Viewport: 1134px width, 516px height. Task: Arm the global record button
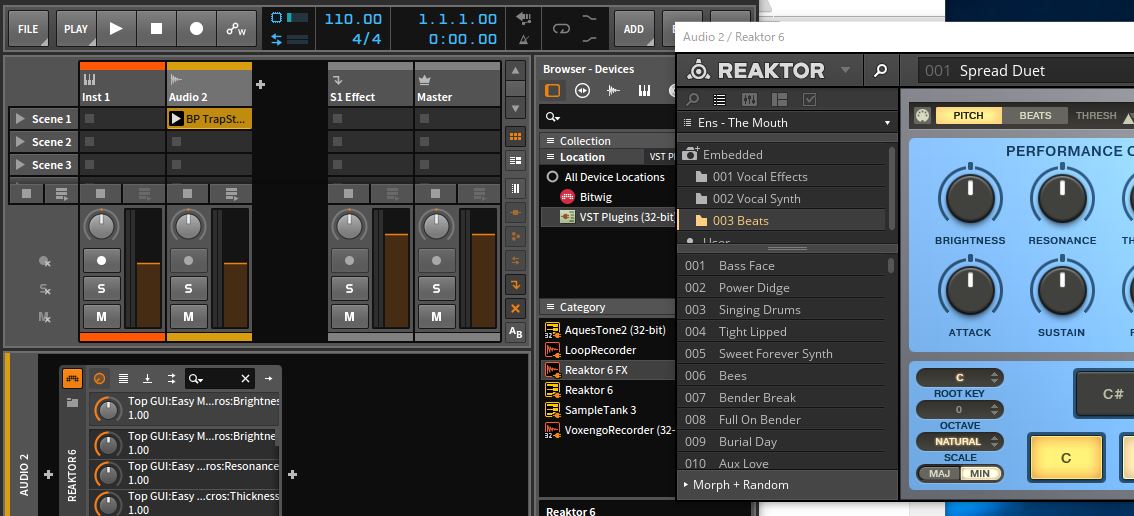point(196,29)
